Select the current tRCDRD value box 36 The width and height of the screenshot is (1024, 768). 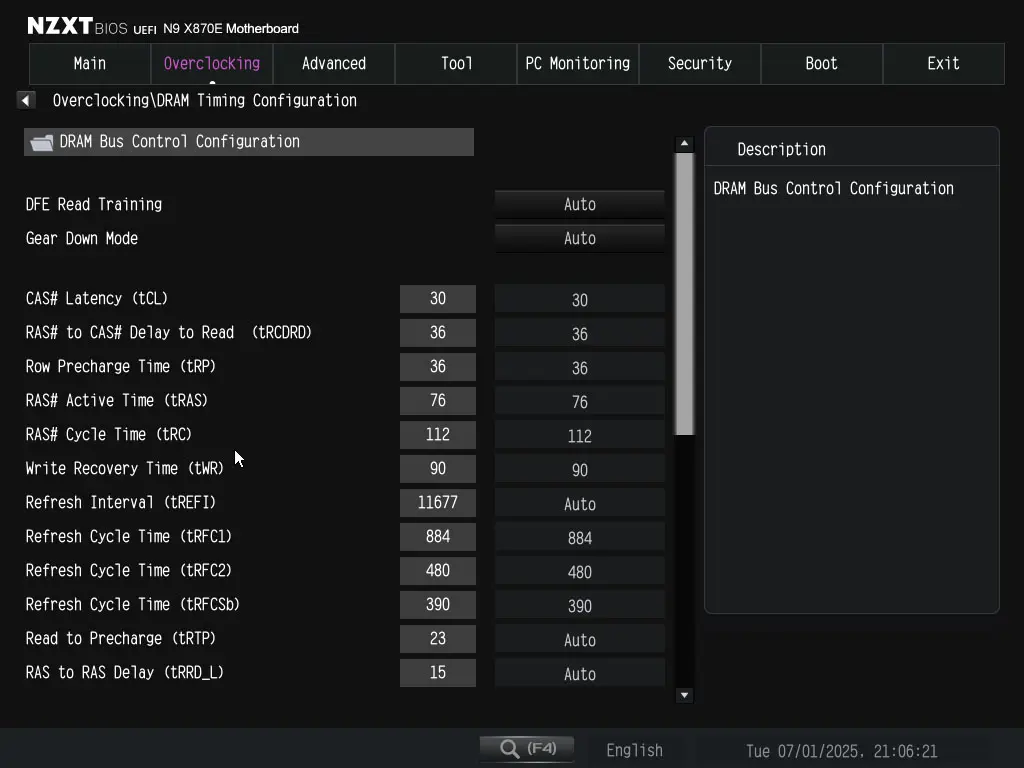(x=438, y=332)
